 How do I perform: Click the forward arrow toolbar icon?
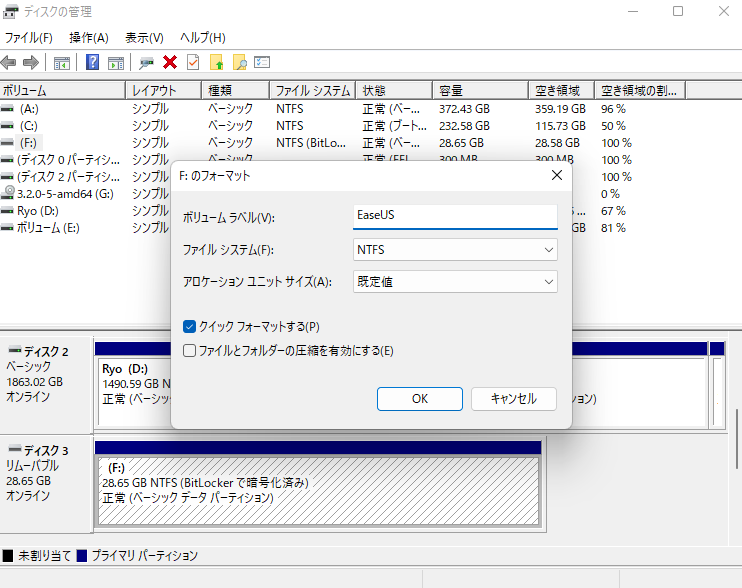31,62
